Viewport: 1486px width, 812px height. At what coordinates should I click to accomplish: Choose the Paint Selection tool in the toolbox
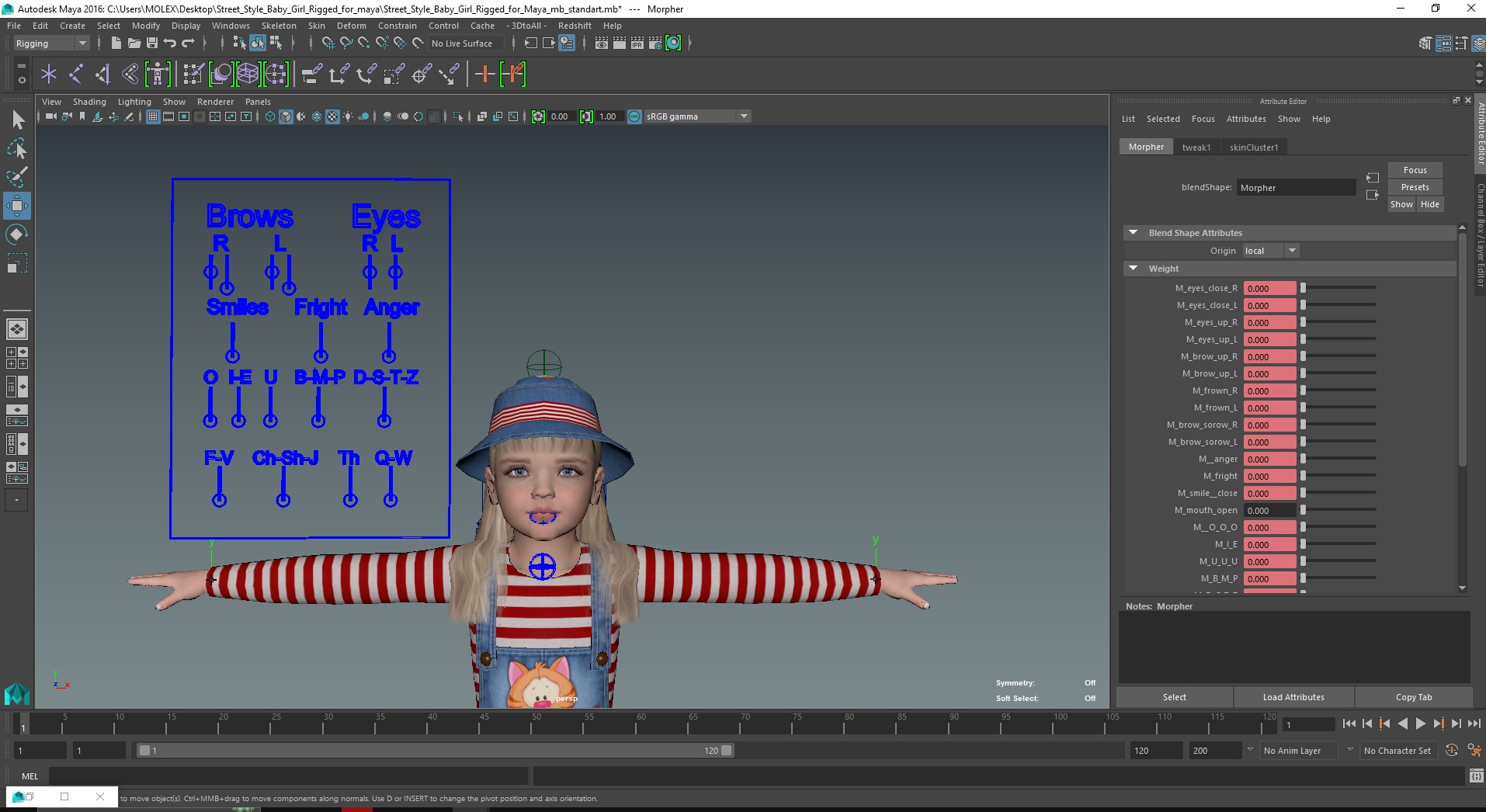17,177
